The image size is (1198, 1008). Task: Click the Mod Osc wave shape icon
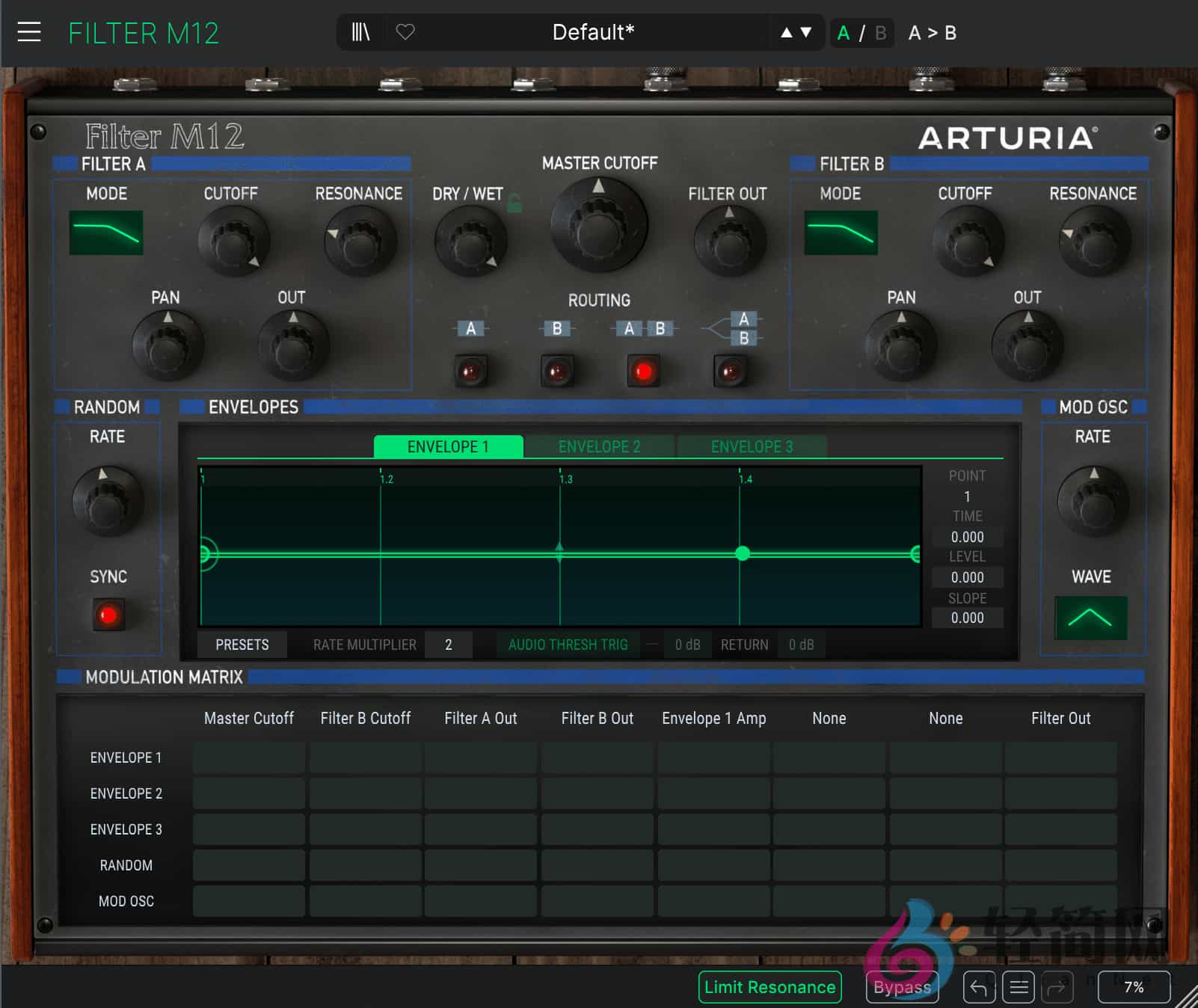tap(1090, 618)
